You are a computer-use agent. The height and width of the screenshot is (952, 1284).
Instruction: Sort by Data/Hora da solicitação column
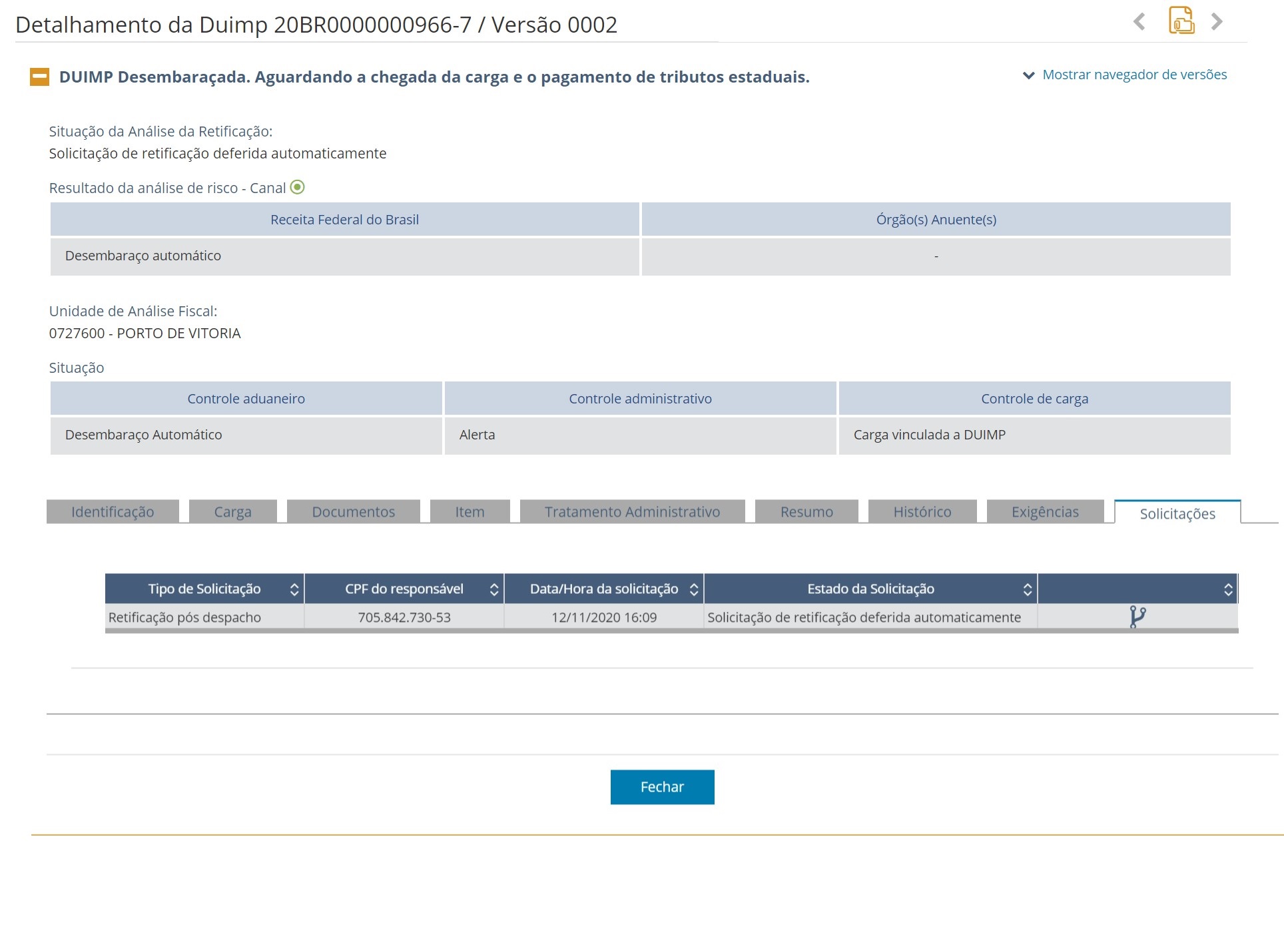click(x=693, y=589)
